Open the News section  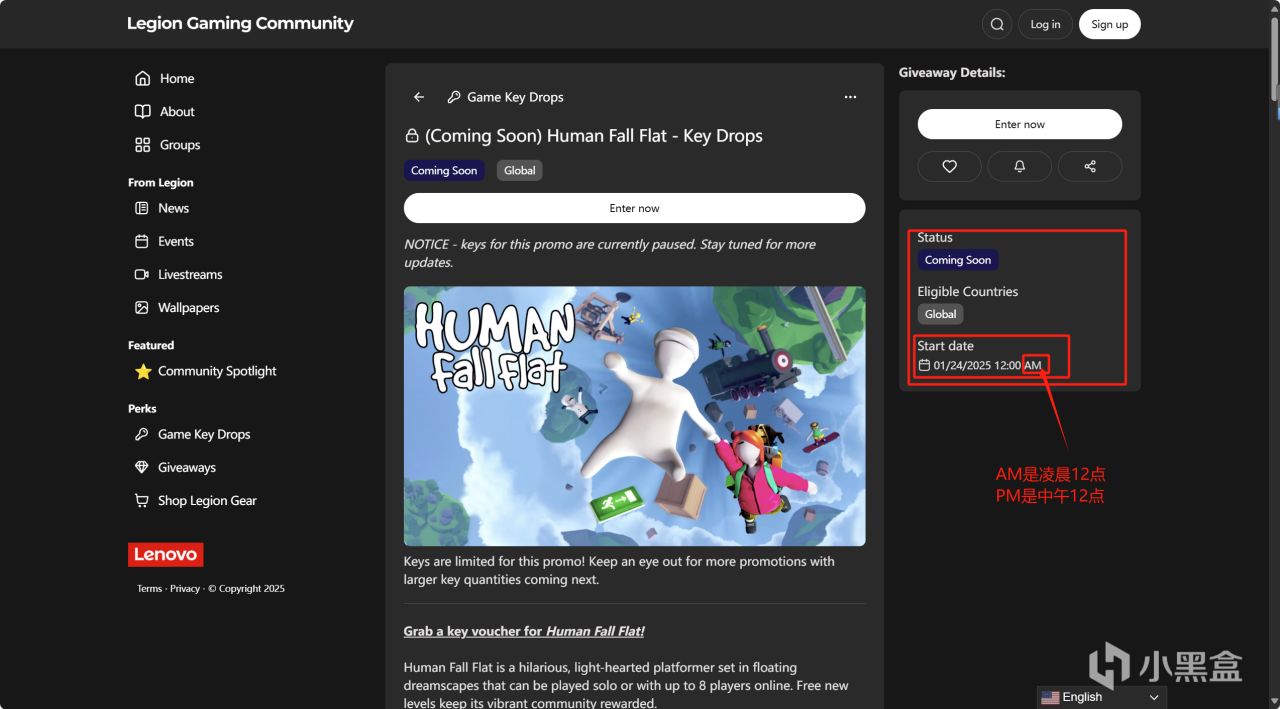(173, 208)
